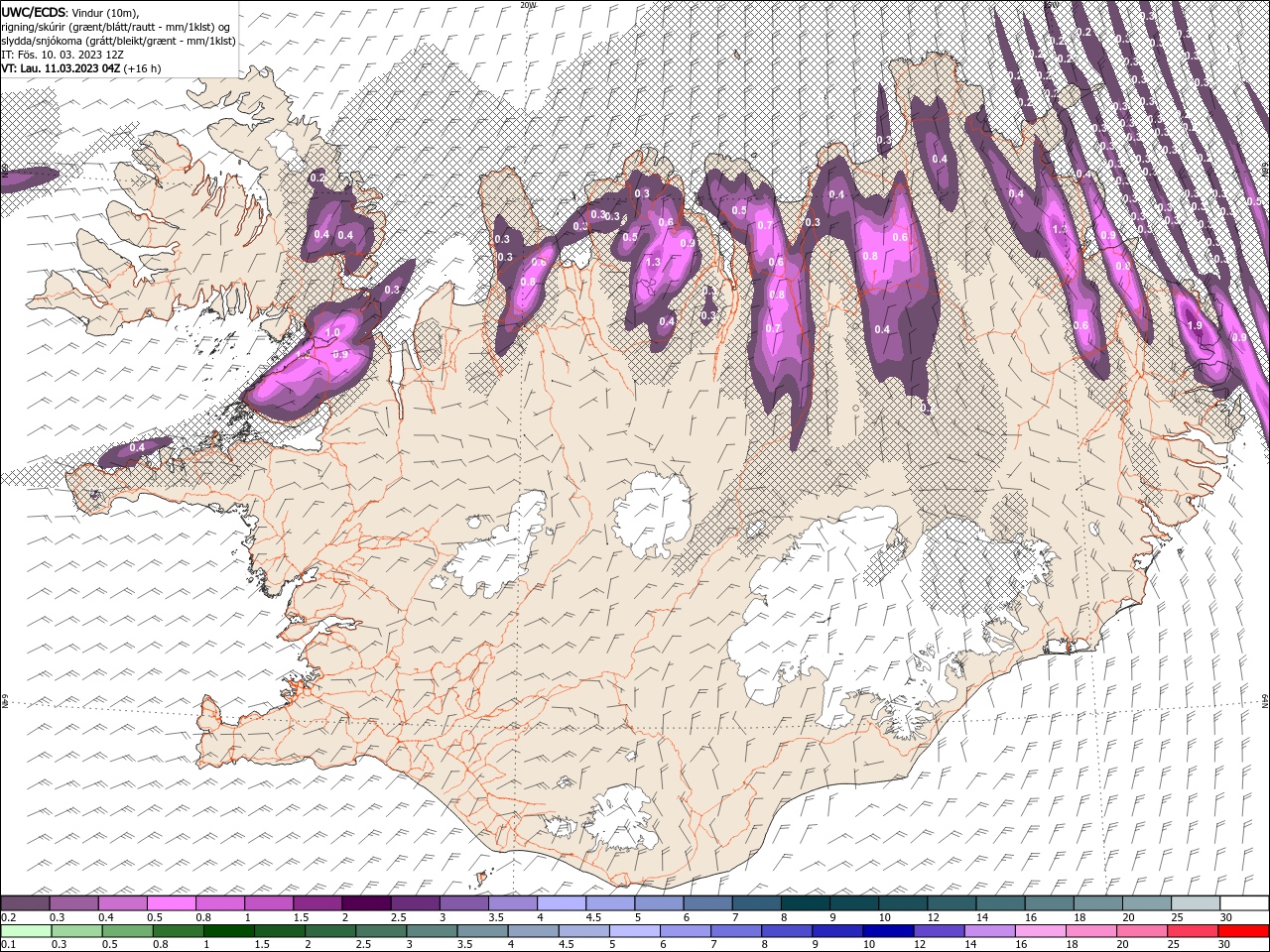
Task: Click the '0.1' label under the lower scale
Action: pos(7,945)
